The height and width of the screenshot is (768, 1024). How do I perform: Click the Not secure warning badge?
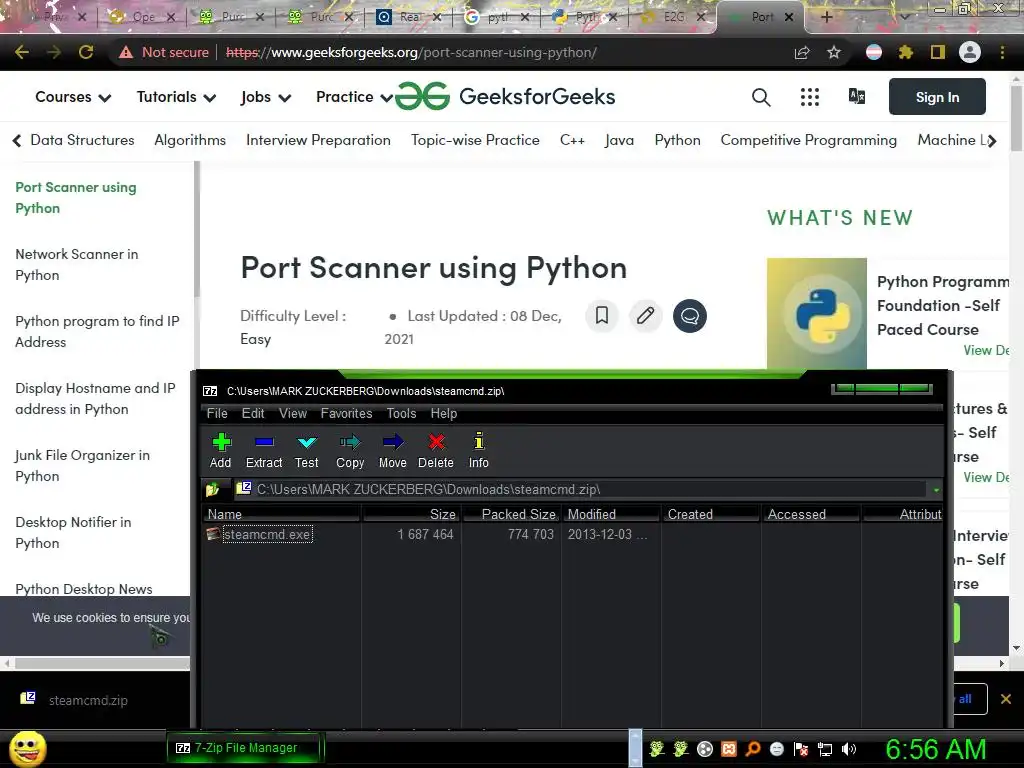164,52
